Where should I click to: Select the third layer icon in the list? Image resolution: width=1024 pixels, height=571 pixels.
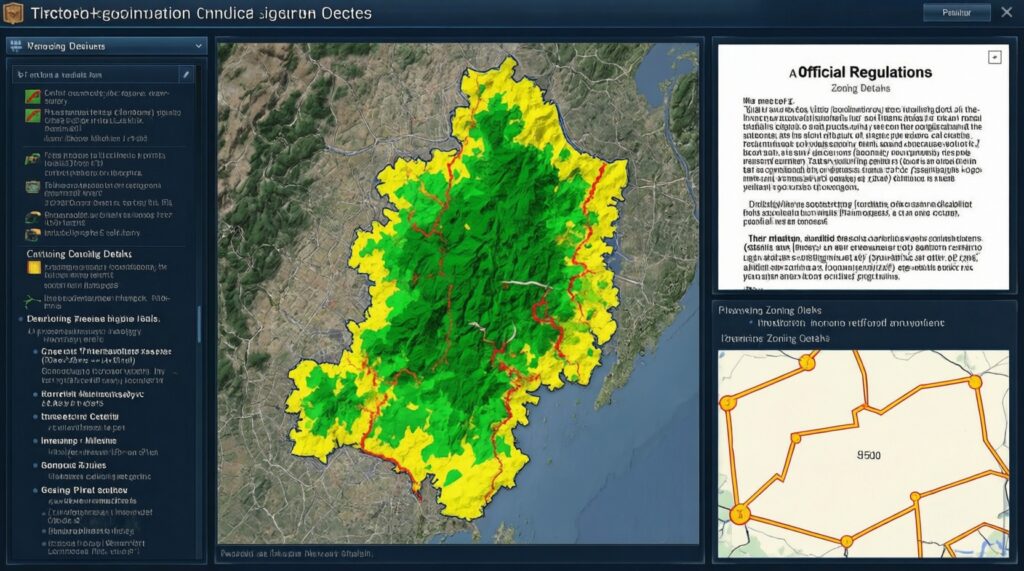click(x=32, y=158)
